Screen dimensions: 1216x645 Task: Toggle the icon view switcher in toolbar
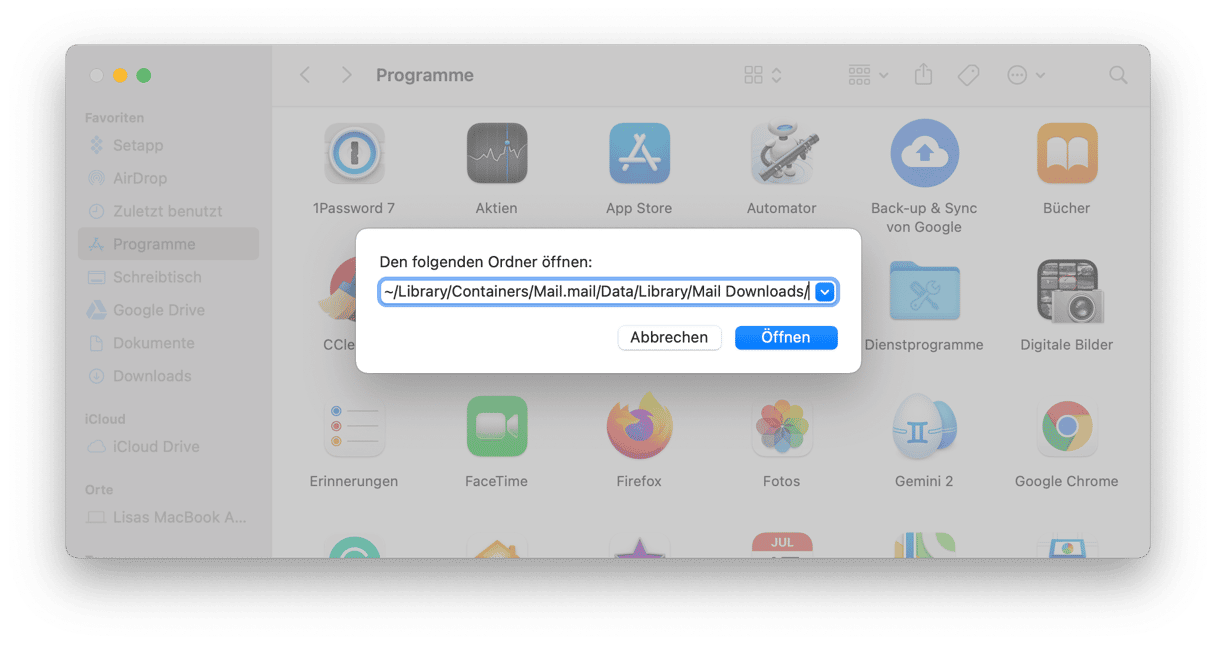pyautogui.click(x=763, y=75)
